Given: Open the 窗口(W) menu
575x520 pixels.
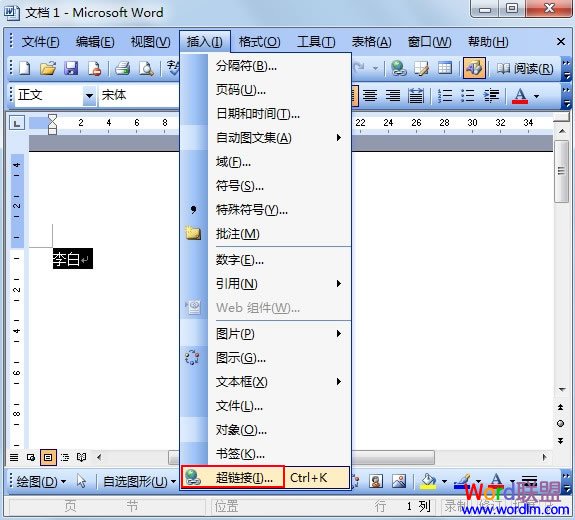Looking at the screenshot, I should point(429,42).
